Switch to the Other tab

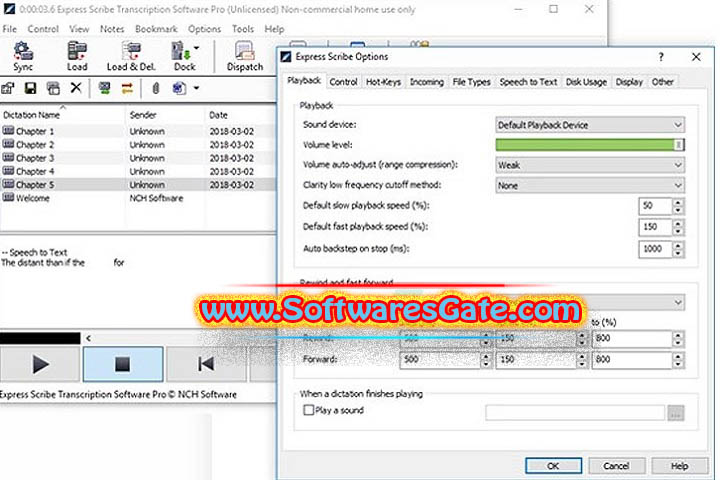point(662,82)
